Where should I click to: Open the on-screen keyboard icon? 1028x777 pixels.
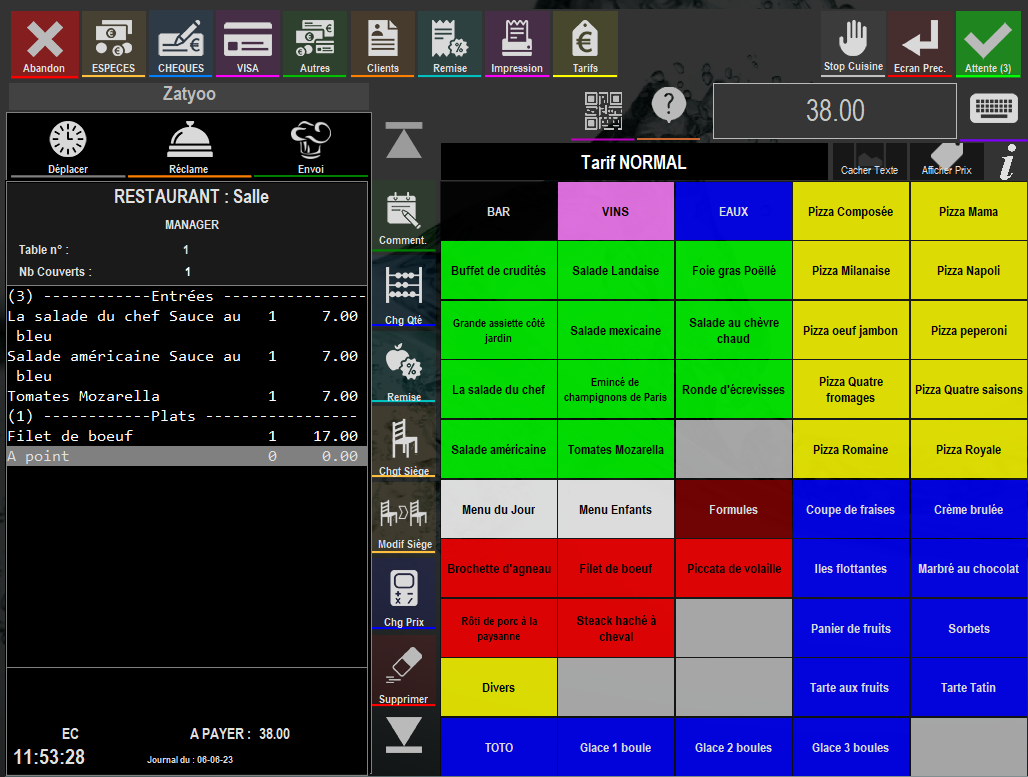994,108
